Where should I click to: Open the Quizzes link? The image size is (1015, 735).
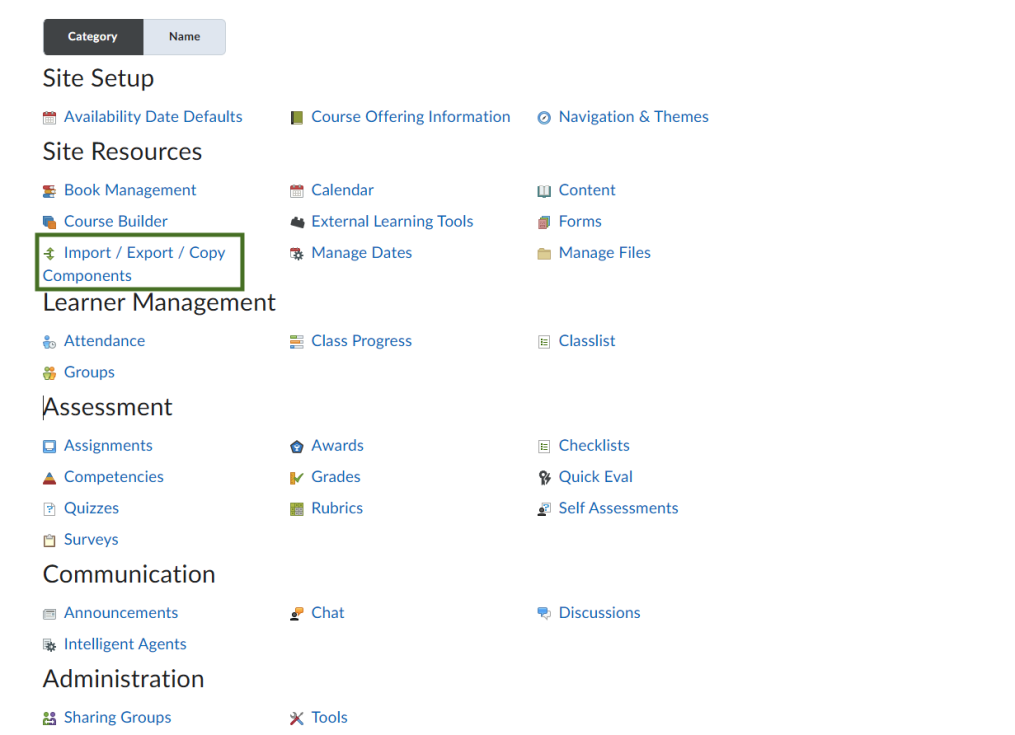(91, 508)
